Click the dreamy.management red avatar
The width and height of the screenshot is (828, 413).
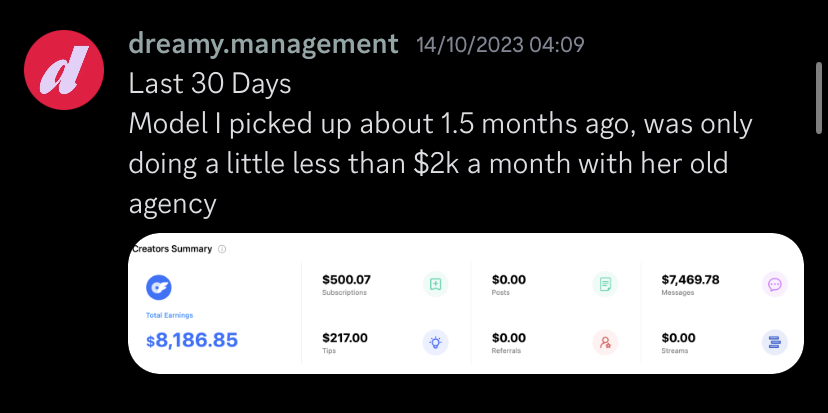point(64,70)
